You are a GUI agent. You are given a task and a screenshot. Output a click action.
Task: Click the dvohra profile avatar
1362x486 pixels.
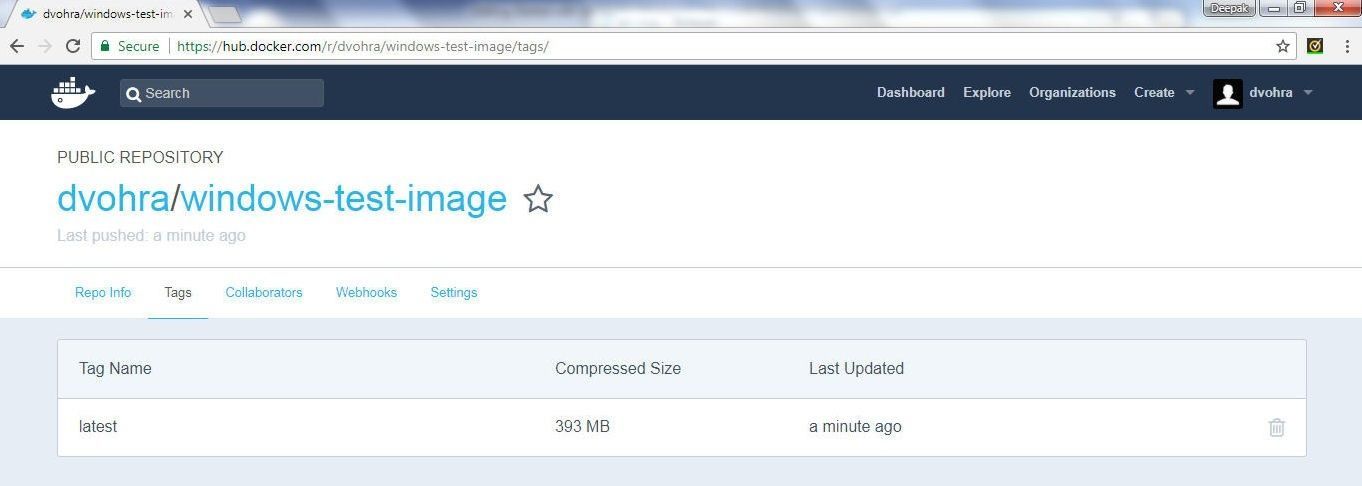coord(1227,93)
